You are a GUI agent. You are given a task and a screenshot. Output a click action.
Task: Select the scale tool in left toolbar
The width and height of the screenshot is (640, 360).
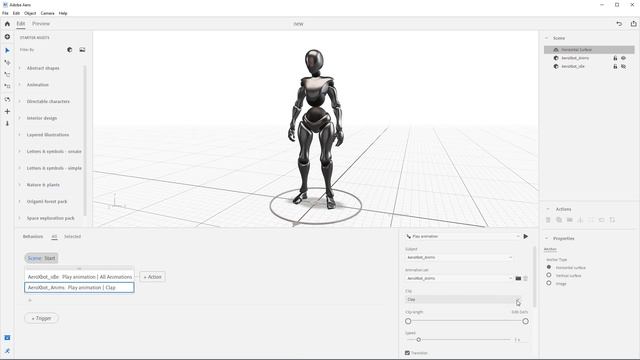[7, 86]
